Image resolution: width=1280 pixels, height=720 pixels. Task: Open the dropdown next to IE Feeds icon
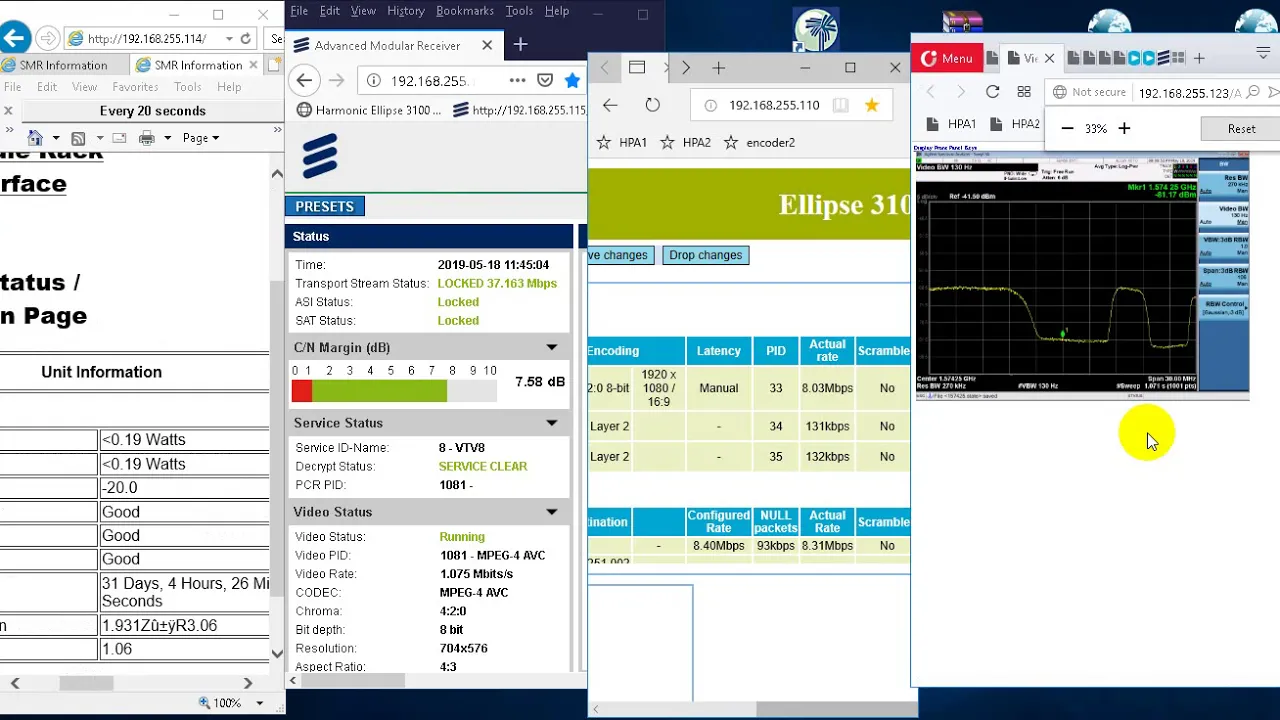pos(98,138)
